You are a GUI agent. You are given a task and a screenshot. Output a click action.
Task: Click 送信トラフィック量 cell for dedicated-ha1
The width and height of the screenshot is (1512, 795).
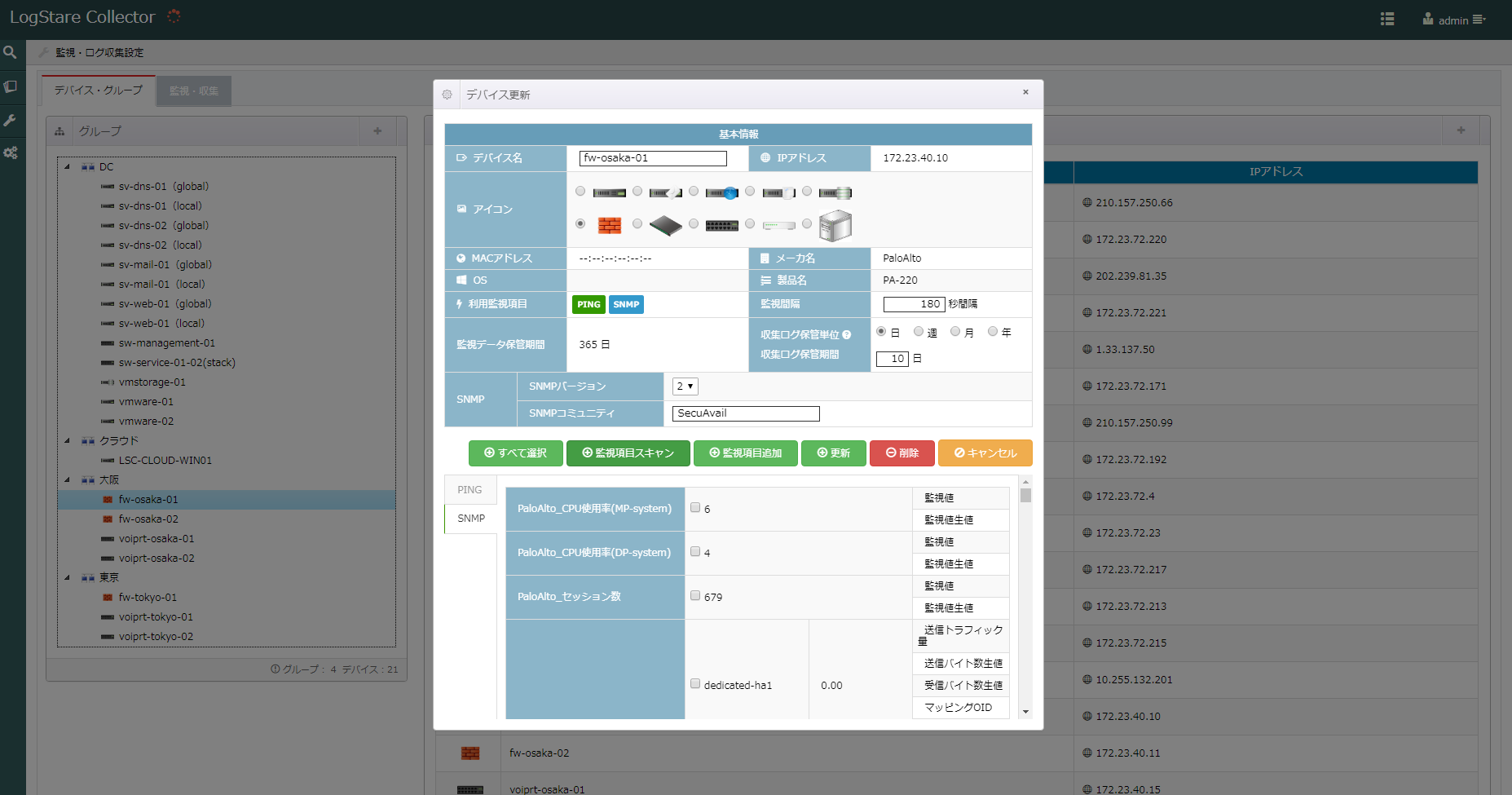[961, 635]
